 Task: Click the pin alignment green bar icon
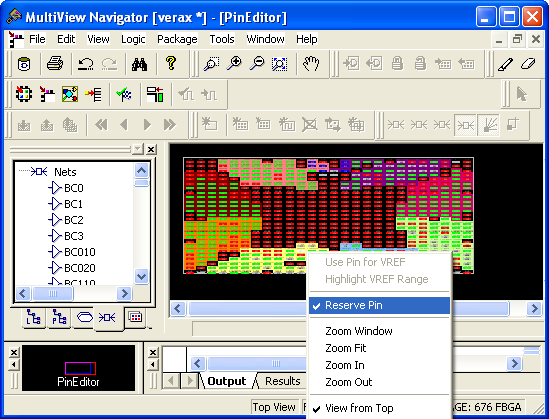155,94
